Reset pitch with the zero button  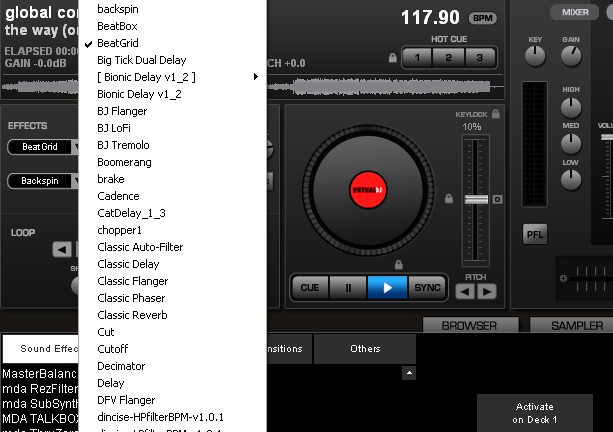click(497, 199)
